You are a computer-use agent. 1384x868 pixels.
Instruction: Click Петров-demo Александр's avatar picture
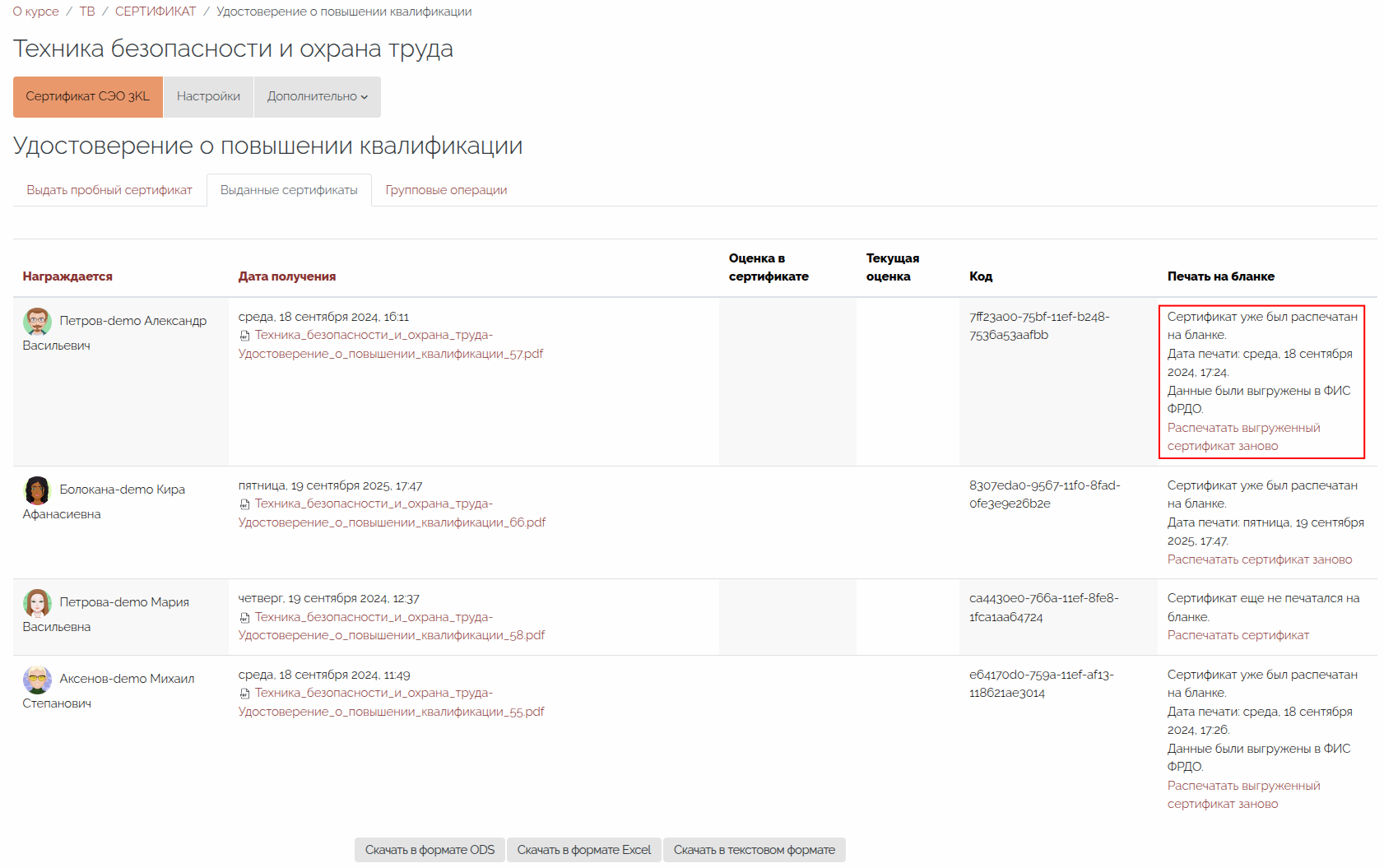(x=37, y=322)
